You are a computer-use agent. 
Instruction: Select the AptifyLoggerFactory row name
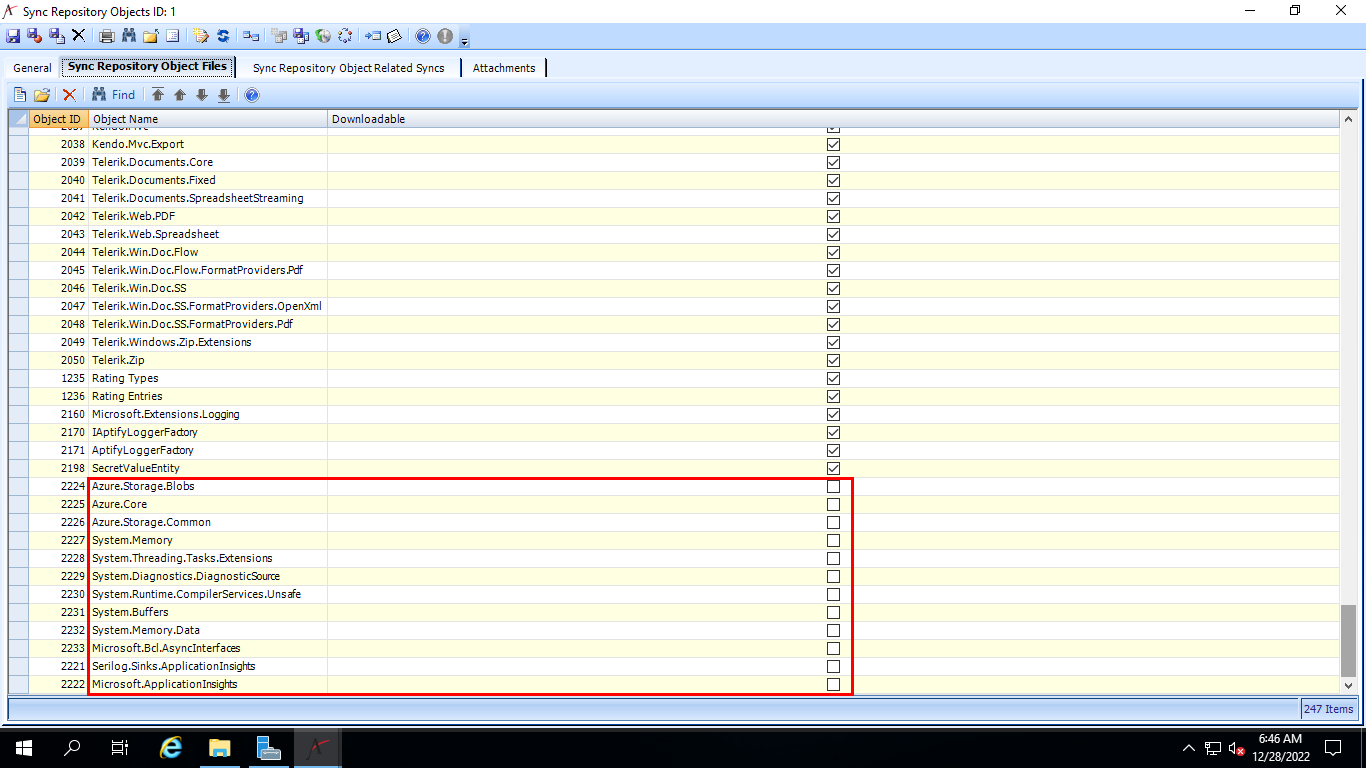pyautogui.click(x=143, y=450)
